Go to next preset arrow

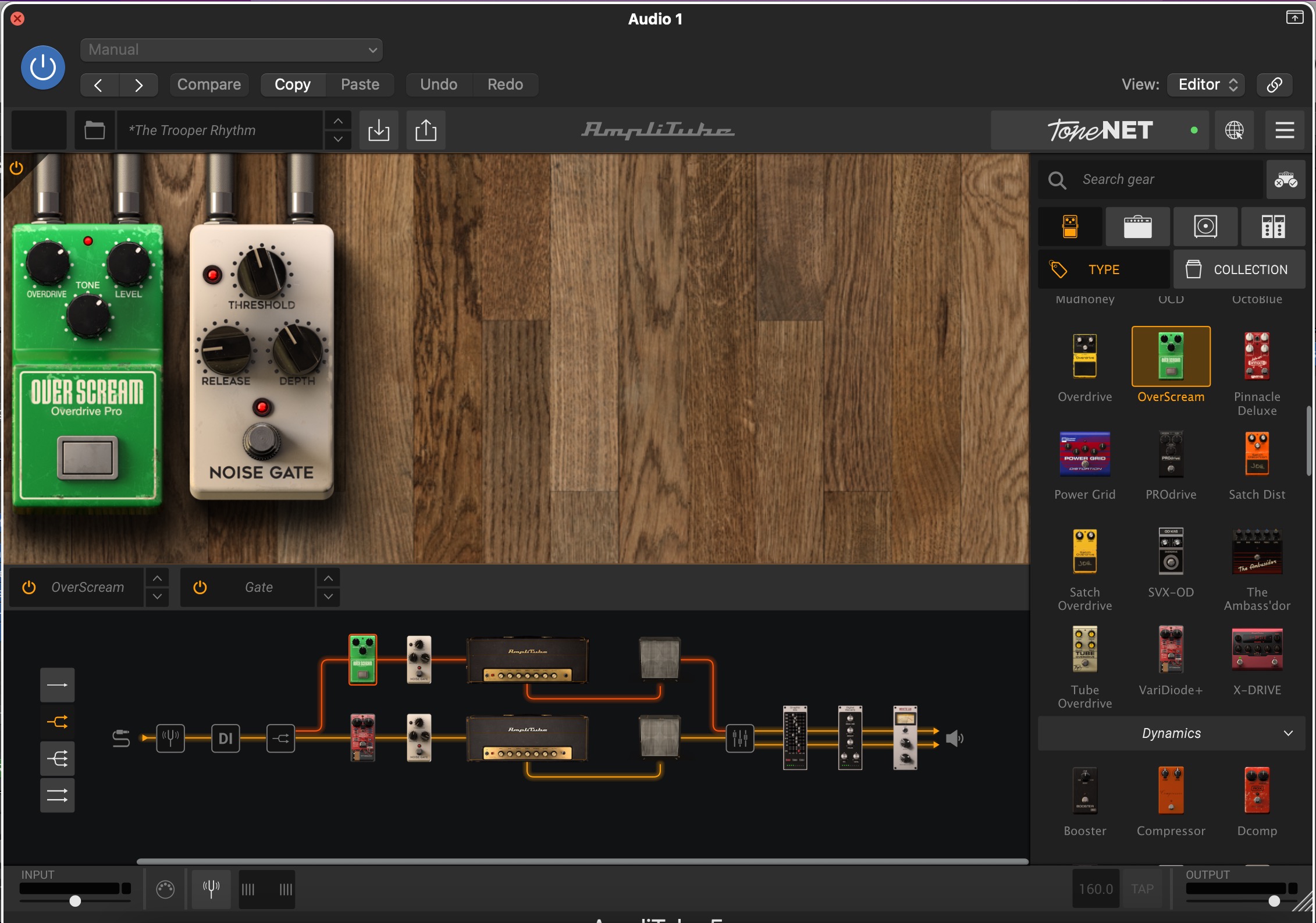138,85
